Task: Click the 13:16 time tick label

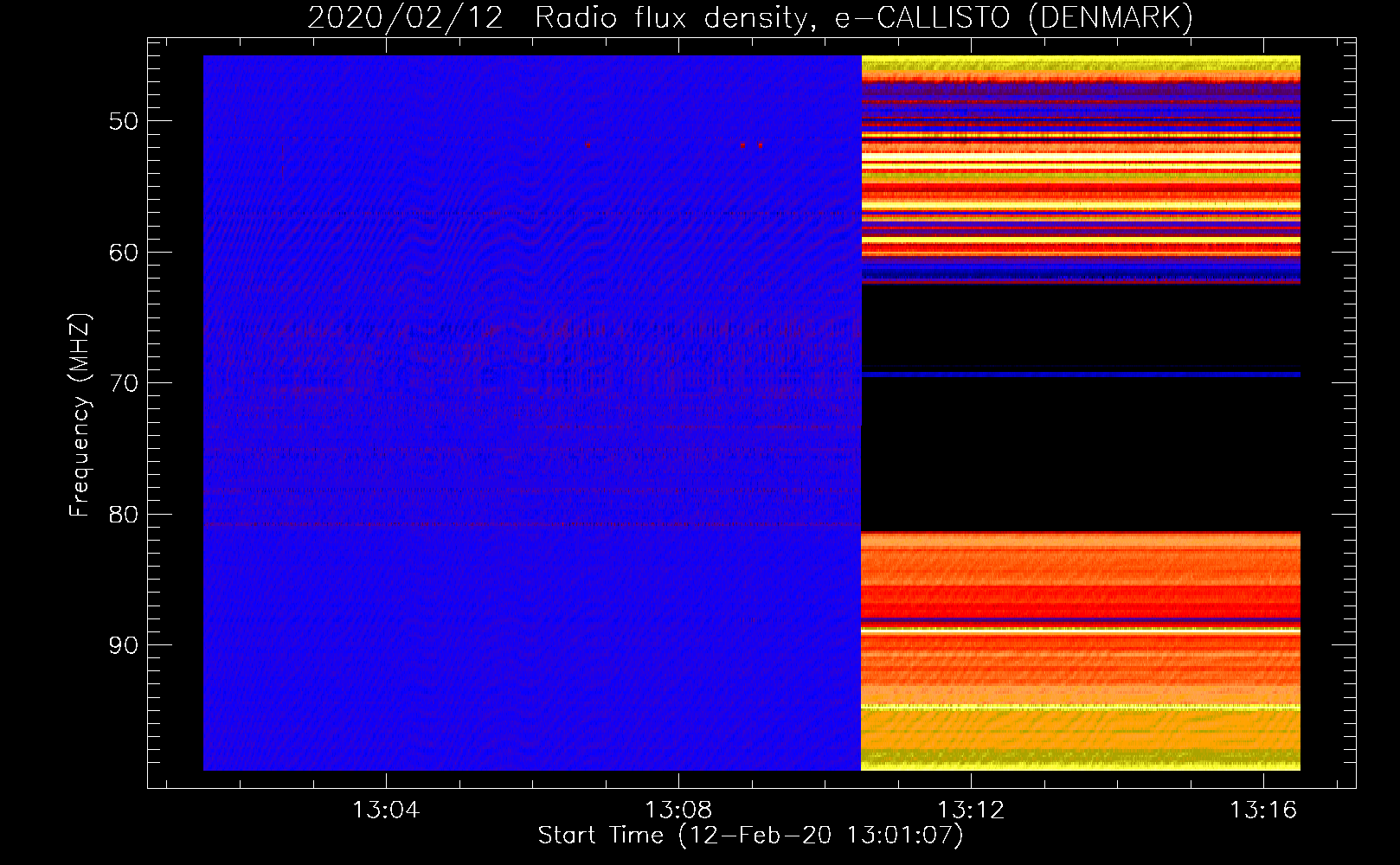Action: tap(1264, 811)
